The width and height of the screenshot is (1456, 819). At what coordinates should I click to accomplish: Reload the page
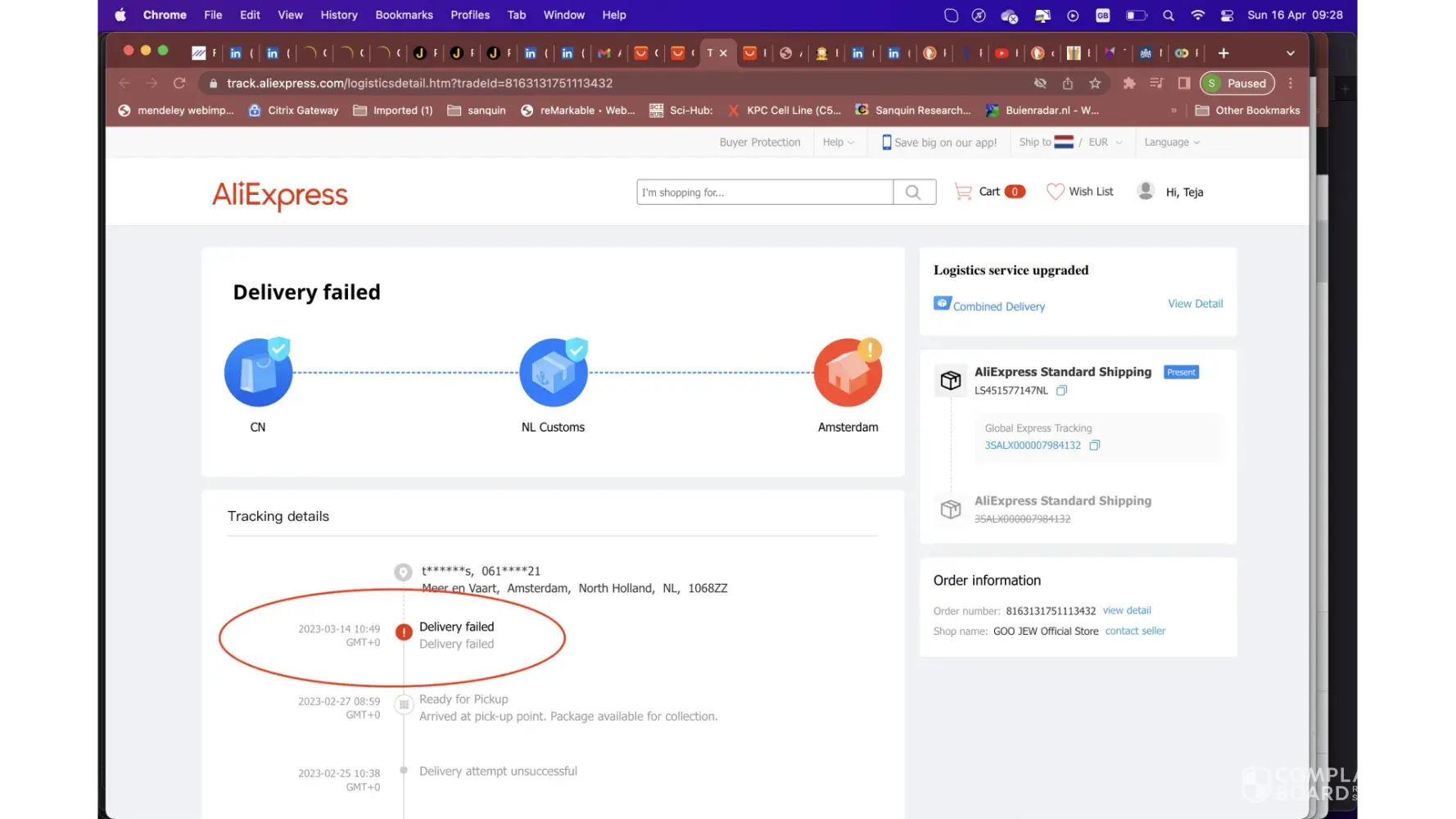coord(179,84)
